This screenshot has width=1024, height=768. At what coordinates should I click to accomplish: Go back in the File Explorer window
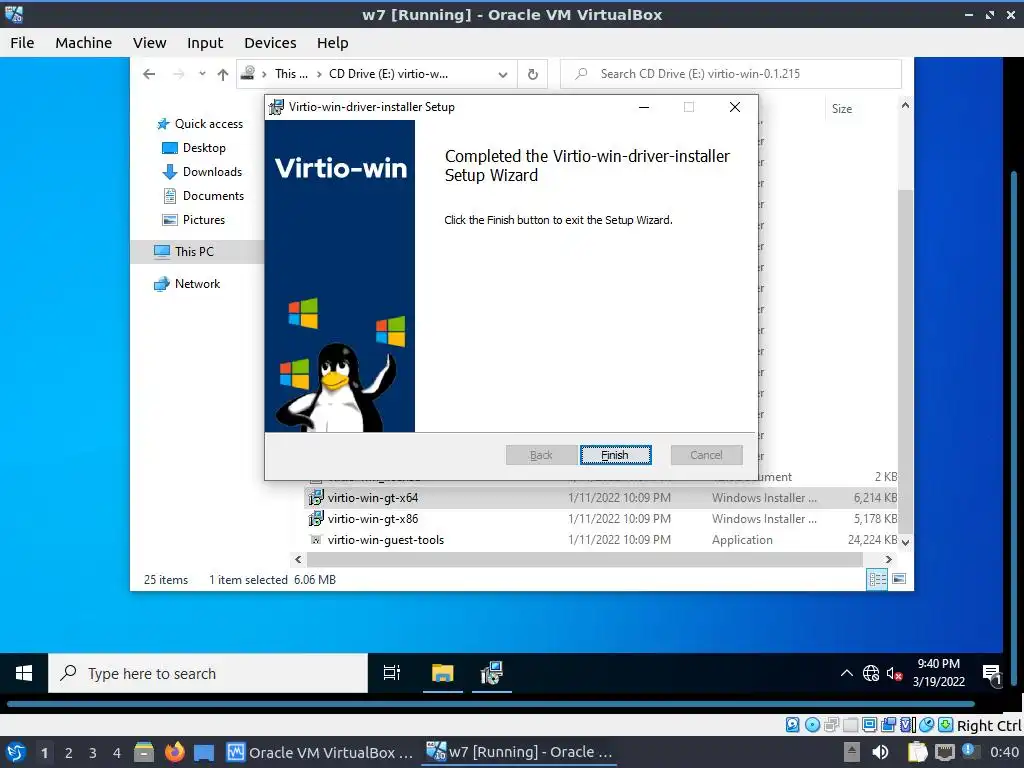pos(149,74)
